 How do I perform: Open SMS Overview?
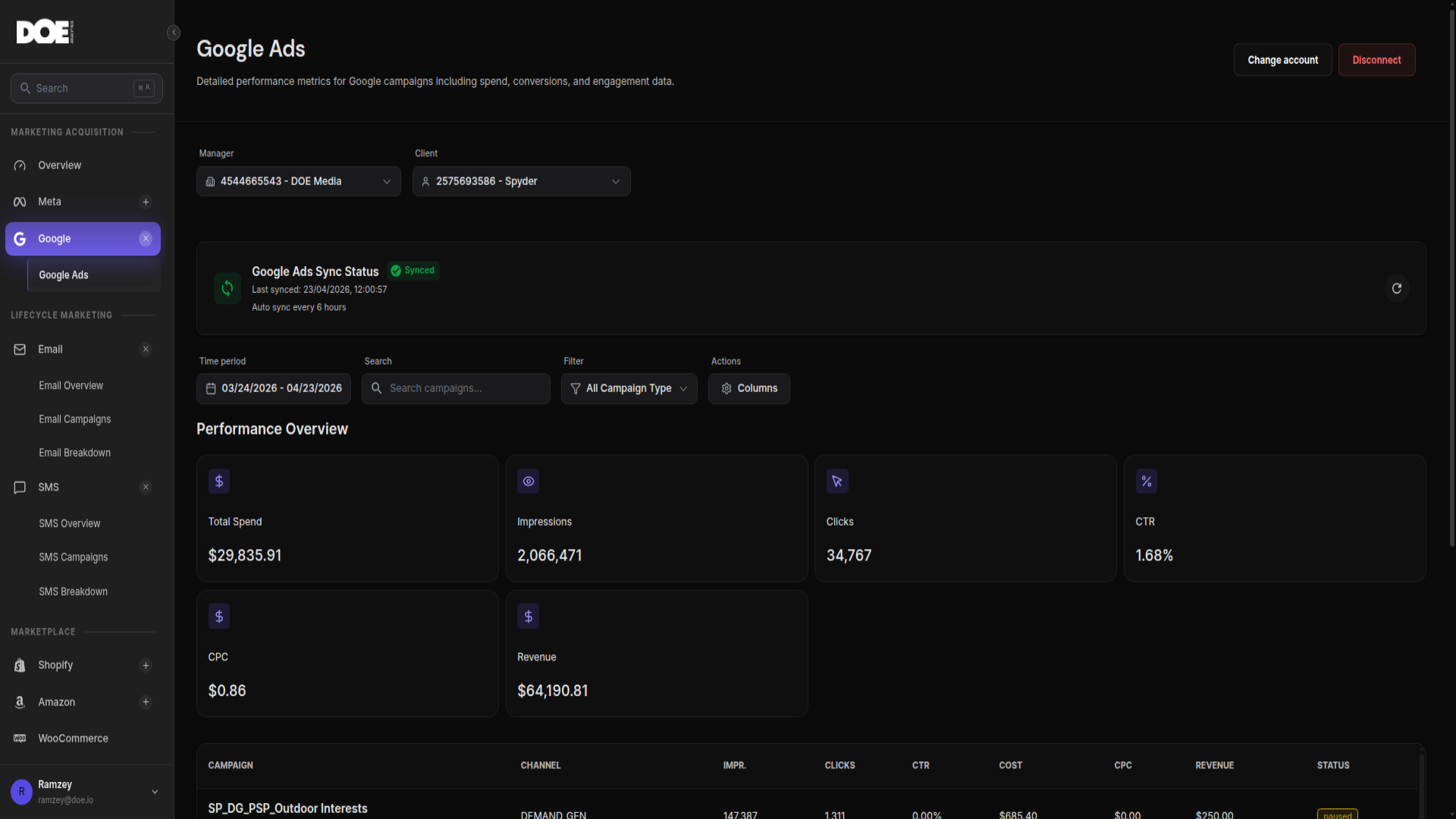click(70, 524)
